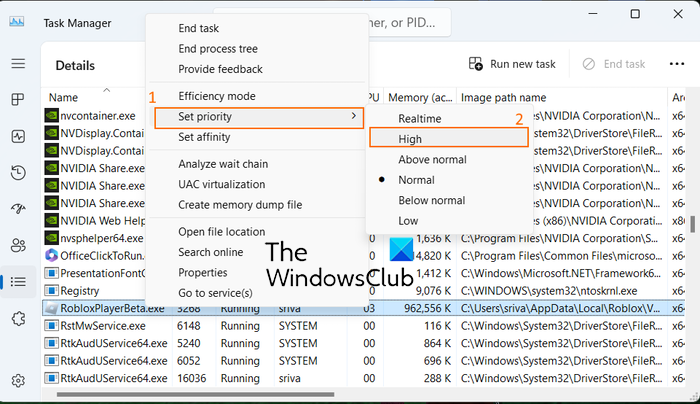
Task: Sort by the Name column header
Action: pyautogui.click(x=63, y=97)
